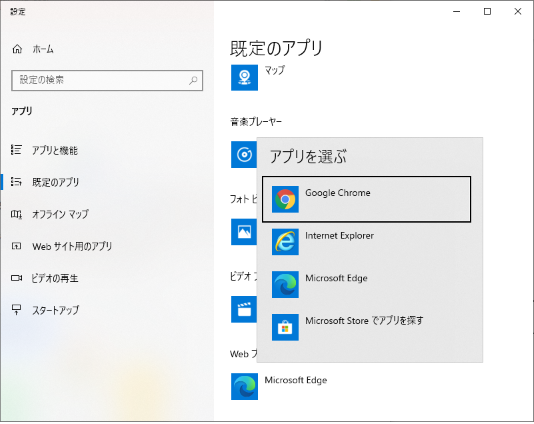Open Web サイト用のアプリ settings page
This screenshot has height=424, width=534.
point(62,246)
